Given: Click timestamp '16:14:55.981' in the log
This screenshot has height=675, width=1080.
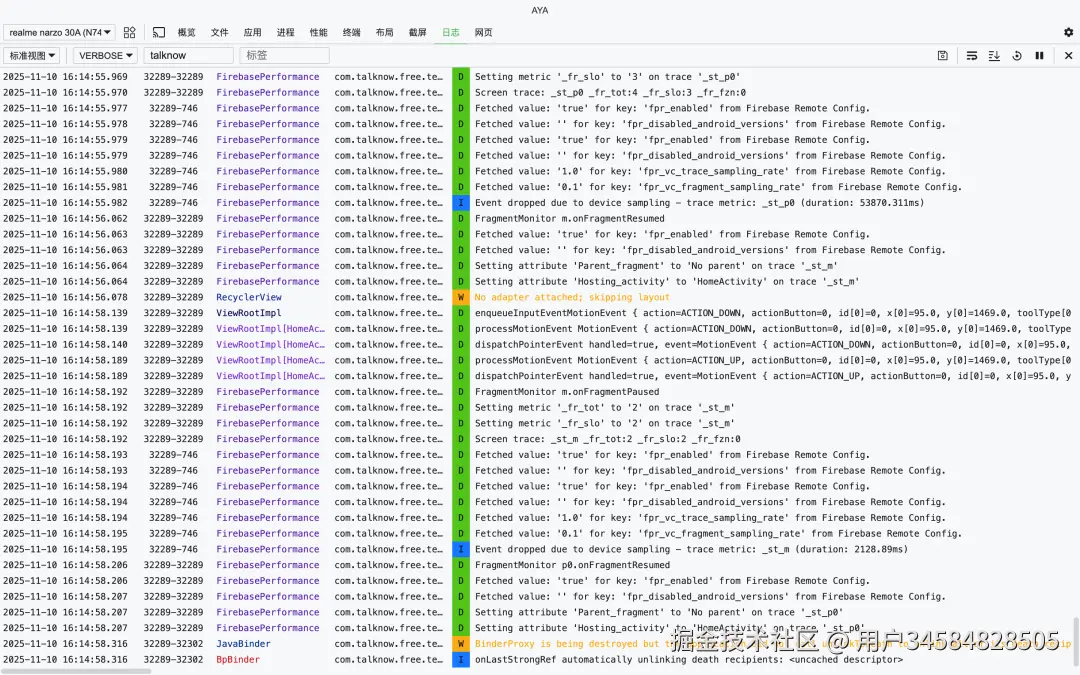Looking at the screenshot, I should [95, 187].
